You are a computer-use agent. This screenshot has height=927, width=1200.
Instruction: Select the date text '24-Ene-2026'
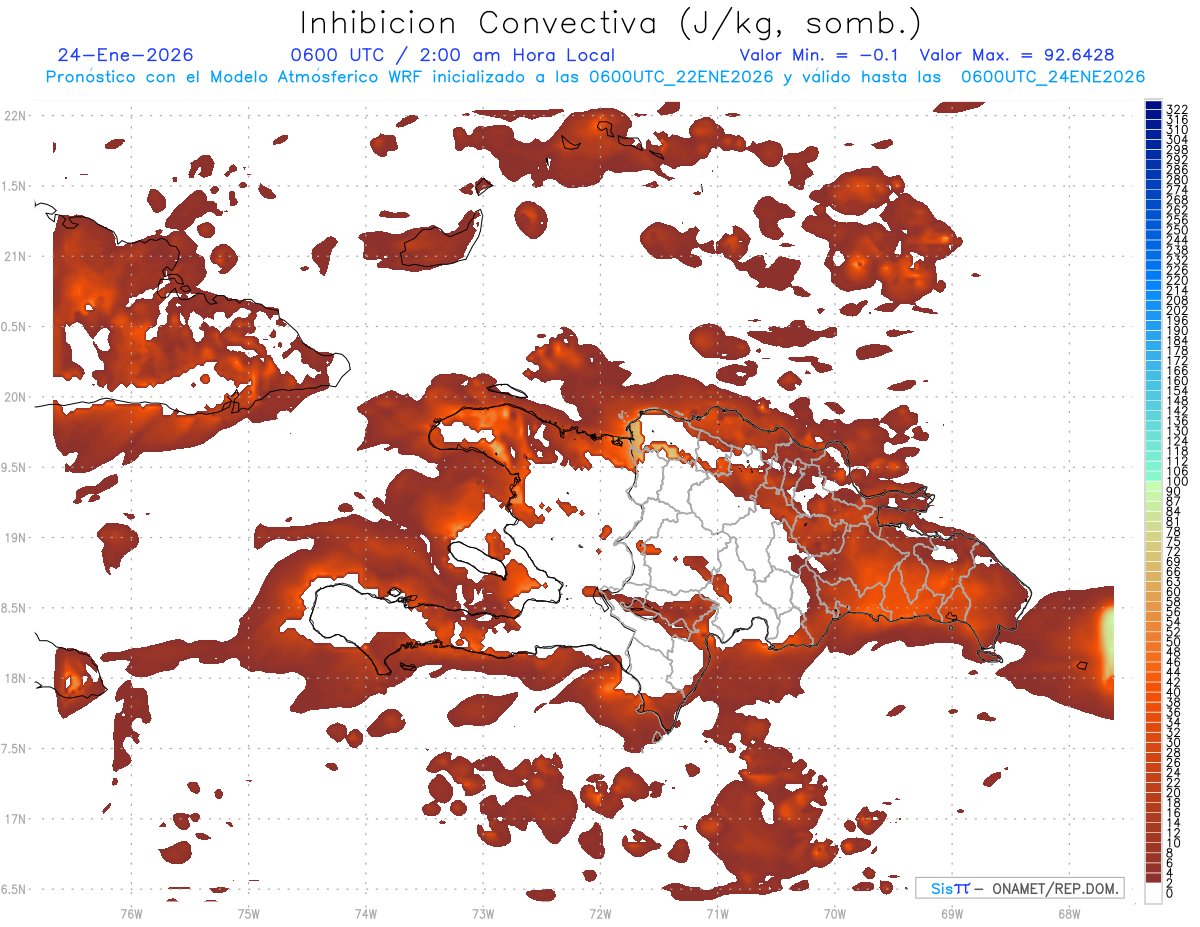[126, 55]
